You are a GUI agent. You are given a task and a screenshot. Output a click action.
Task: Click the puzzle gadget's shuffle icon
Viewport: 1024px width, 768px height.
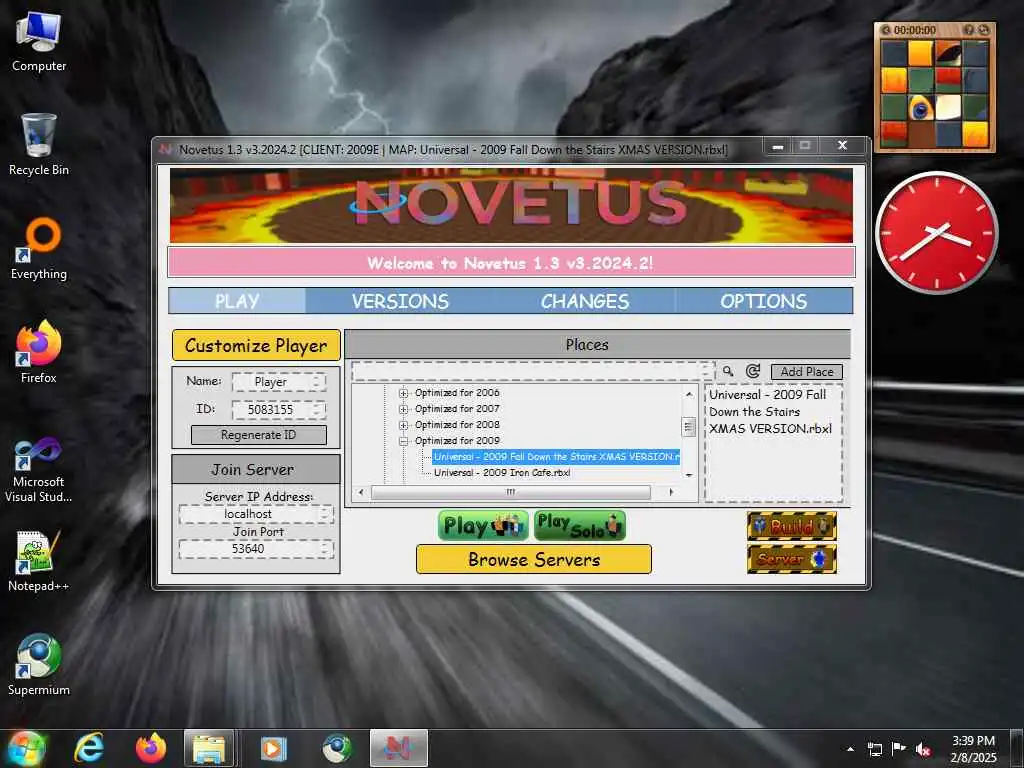coord(983,30)
